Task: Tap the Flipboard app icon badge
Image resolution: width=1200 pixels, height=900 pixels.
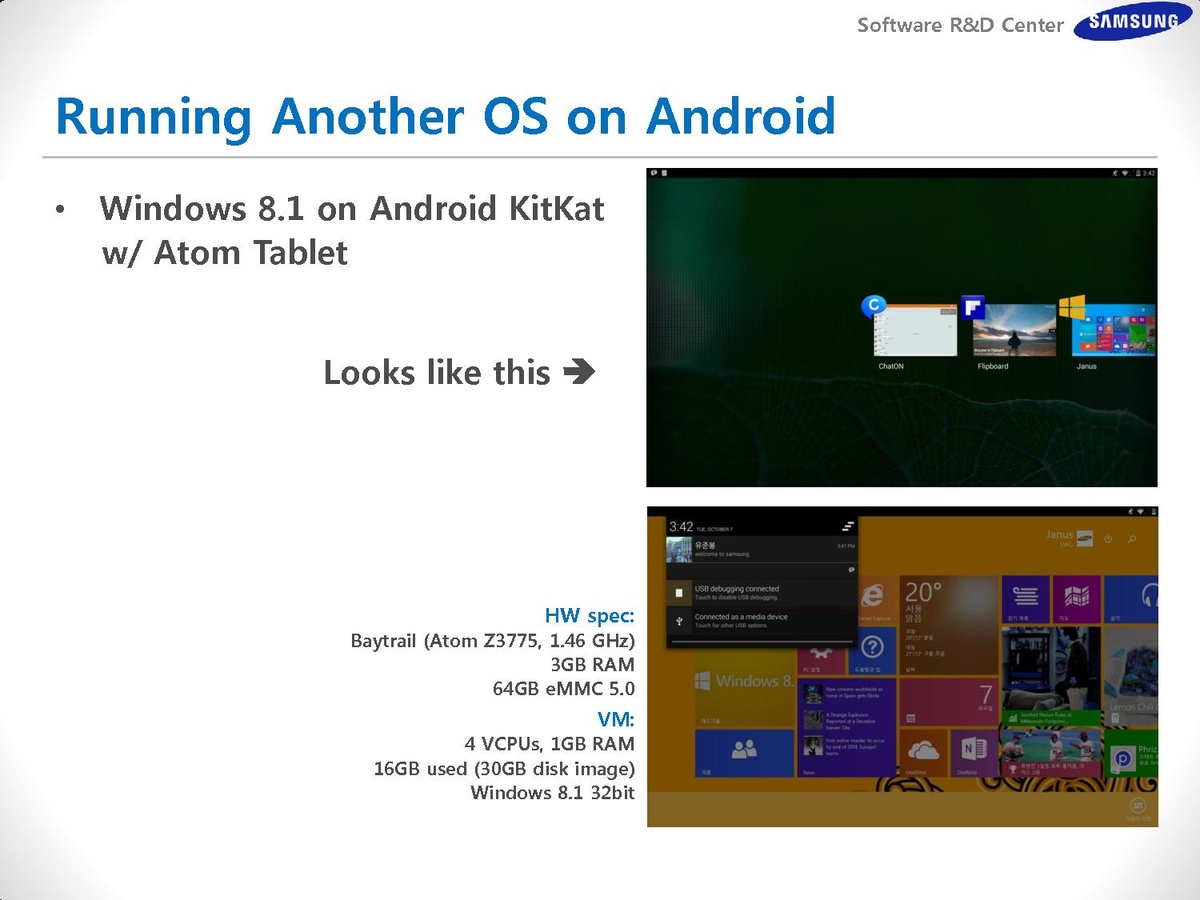Action: 972,307
